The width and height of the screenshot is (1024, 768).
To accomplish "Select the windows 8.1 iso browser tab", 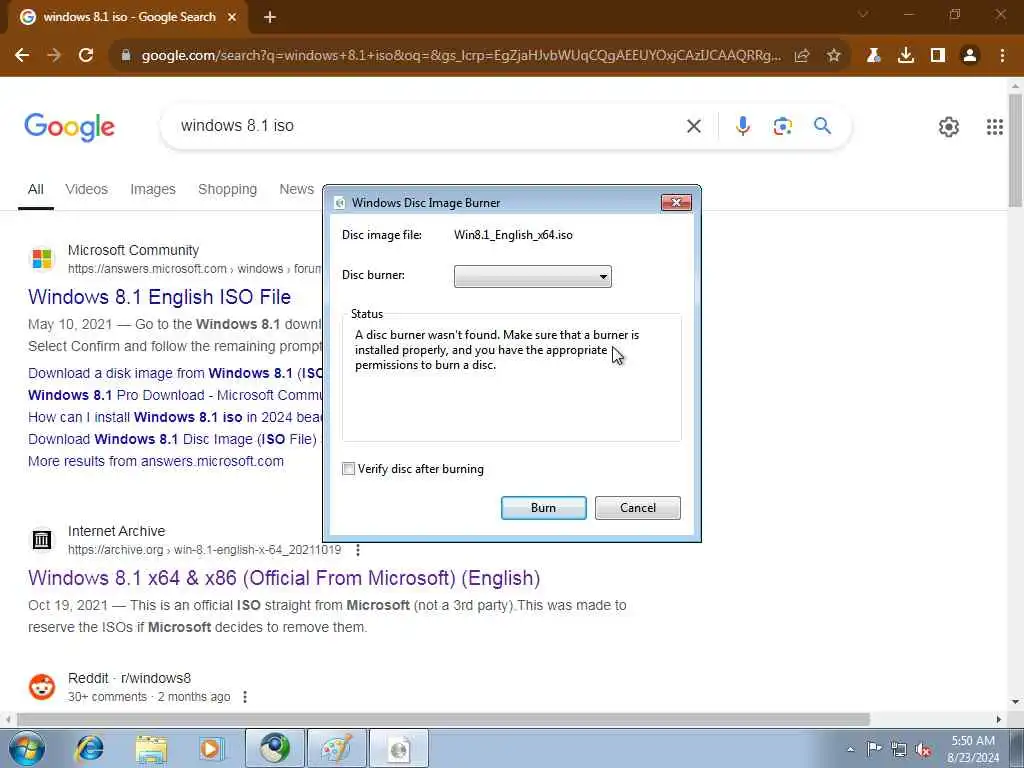I will (x=128, y=17).
